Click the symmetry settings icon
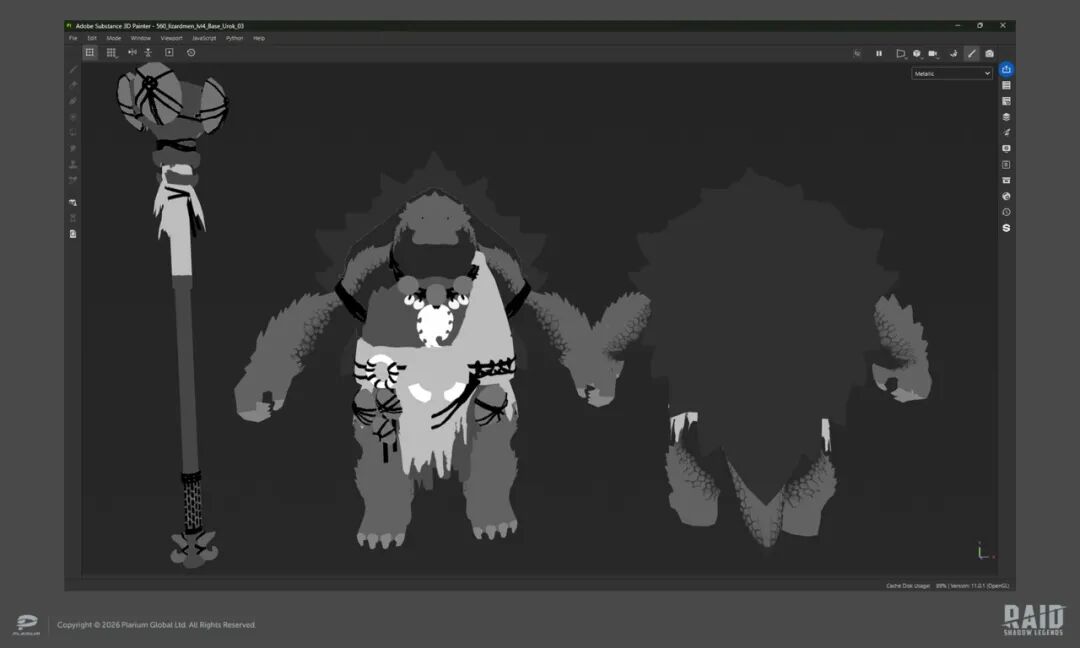Viewport: 1080px width, 648px height. (147, 52)
